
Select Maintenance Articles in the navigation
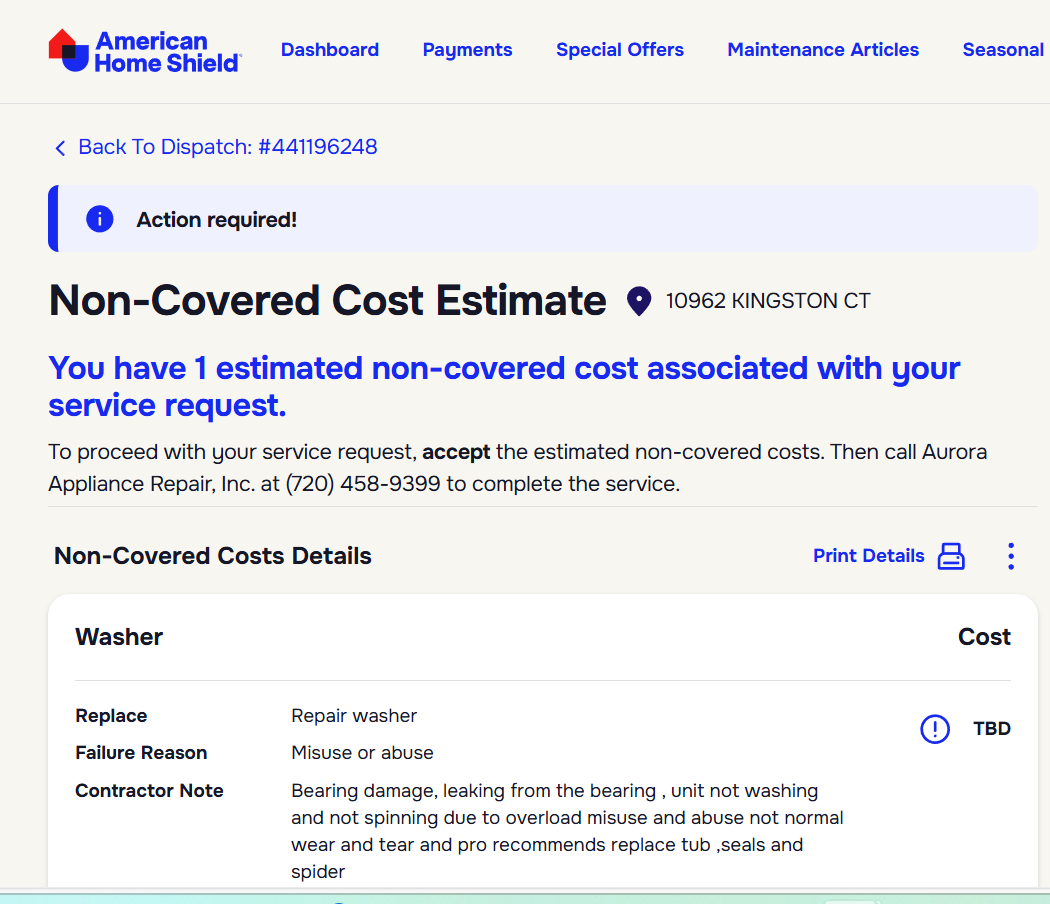pyautogui.click(x=823, y=50)
